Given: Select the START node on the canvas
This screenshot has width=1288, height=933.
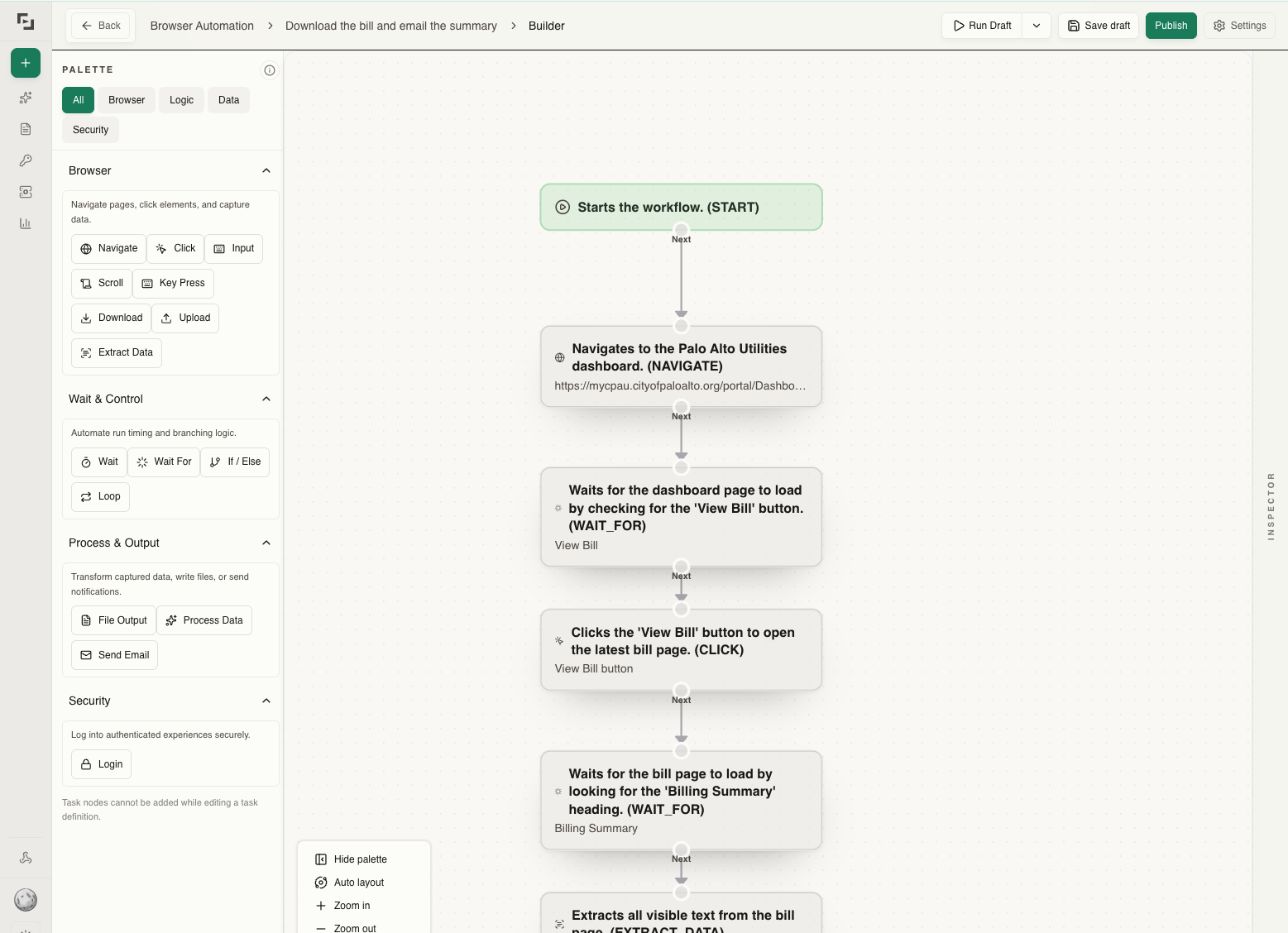Looking at the screenshot, I should click(681, 207).
